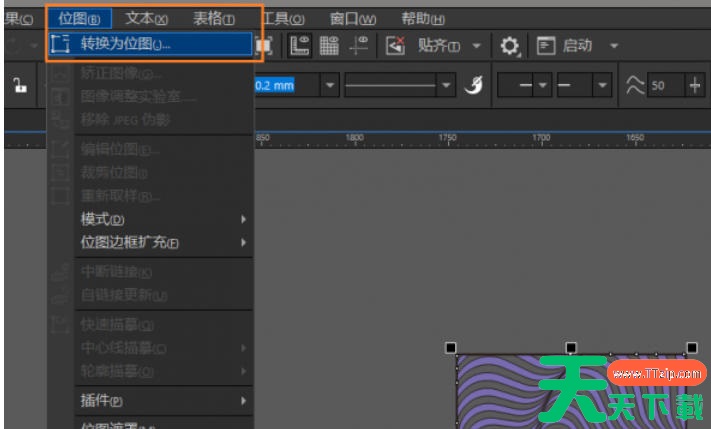Toggle the show grid icon
Screen dimensions: 711x429
(x=329, y=45)
